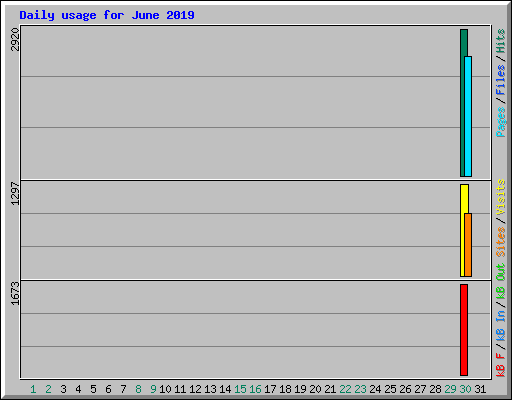Screen dimensions: 512x400
Task: Click the orange Sites bar
Action: point(468,245)
